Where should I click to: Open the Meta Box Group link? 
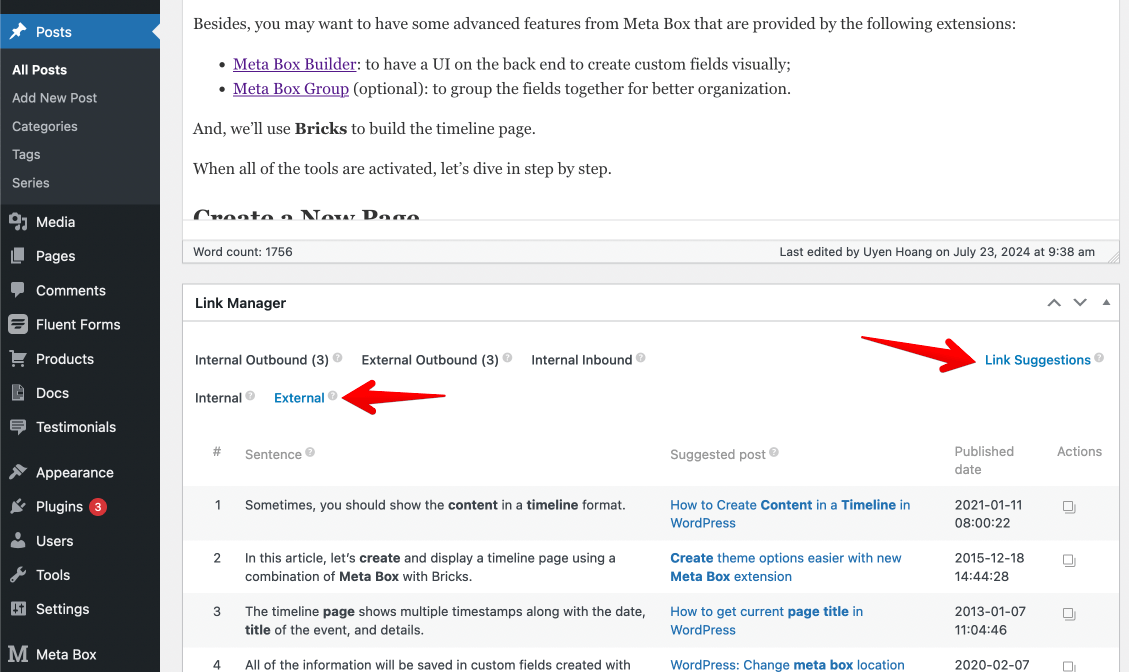point(291,89)
